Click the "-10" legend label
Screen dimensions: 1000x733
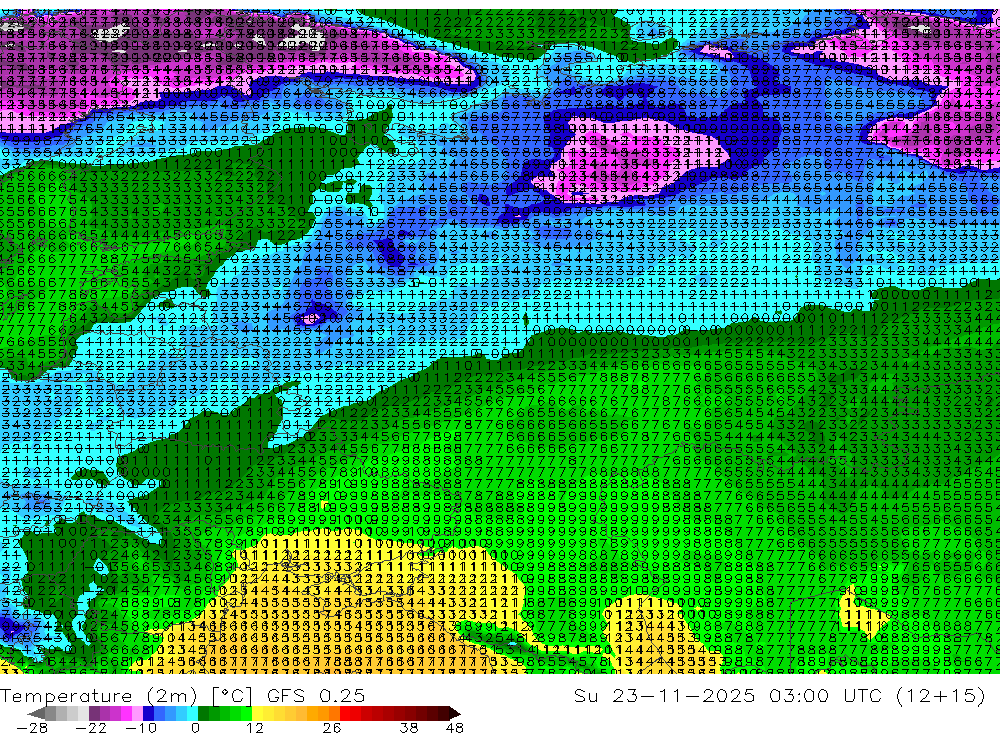(x=141, y=728)
